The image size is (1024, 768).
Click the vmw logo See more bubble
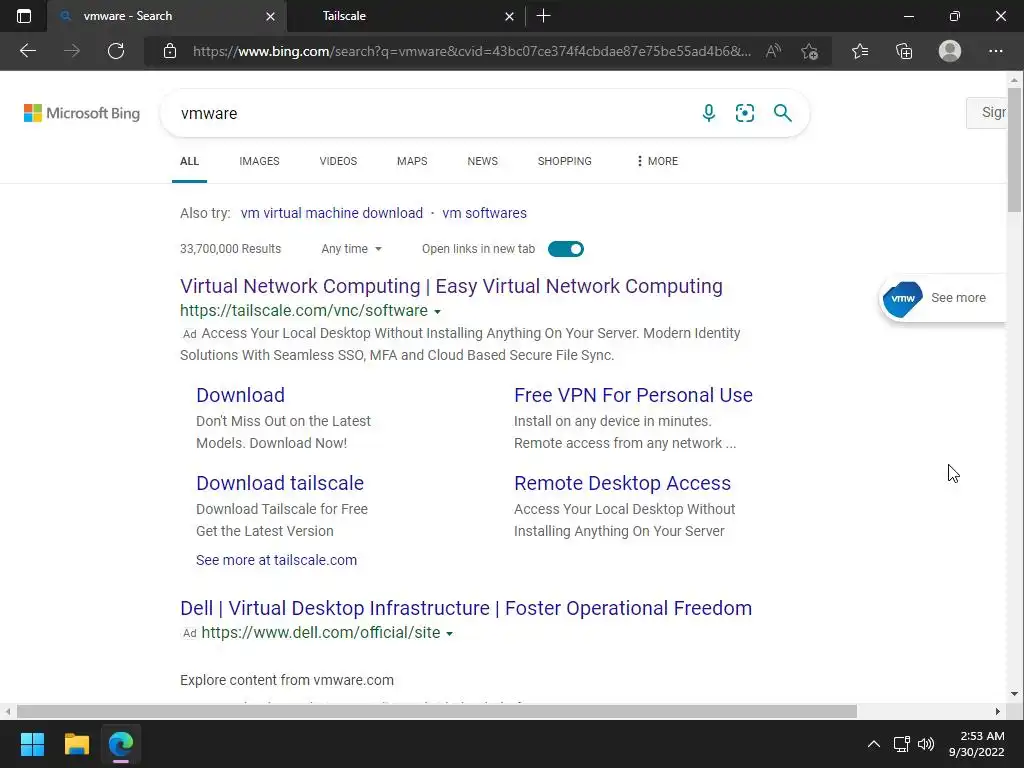tap(942, 298)
